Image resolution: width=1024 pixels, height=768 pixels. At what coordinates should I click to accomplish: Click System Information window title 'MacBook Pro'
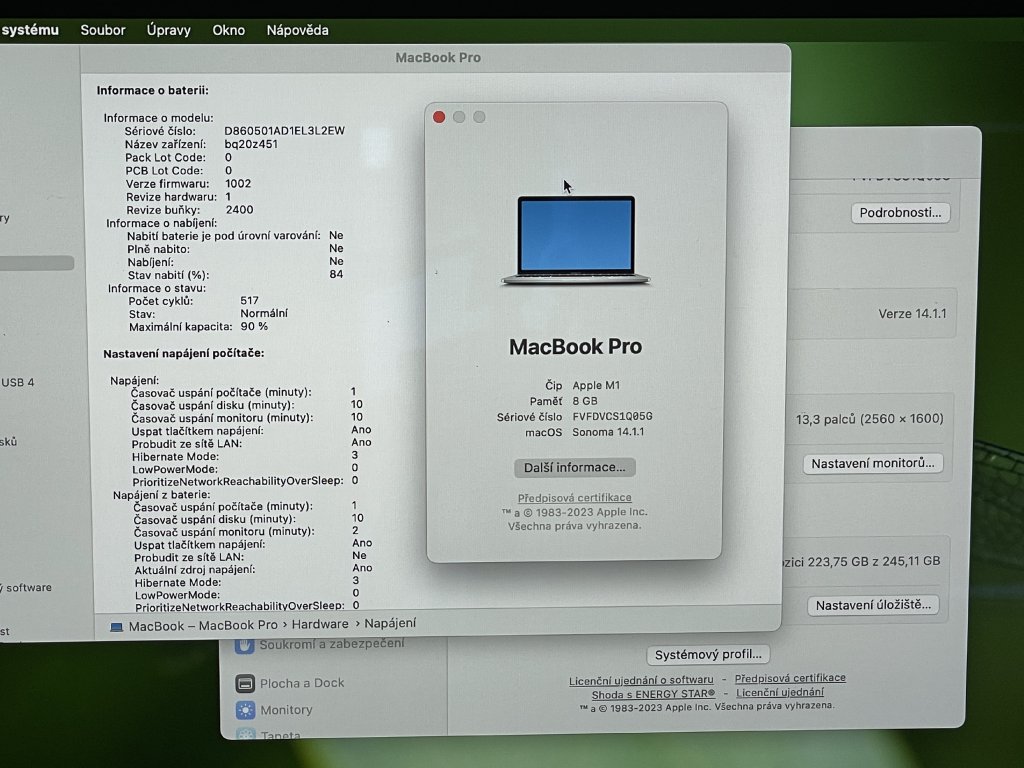point(438,57)
